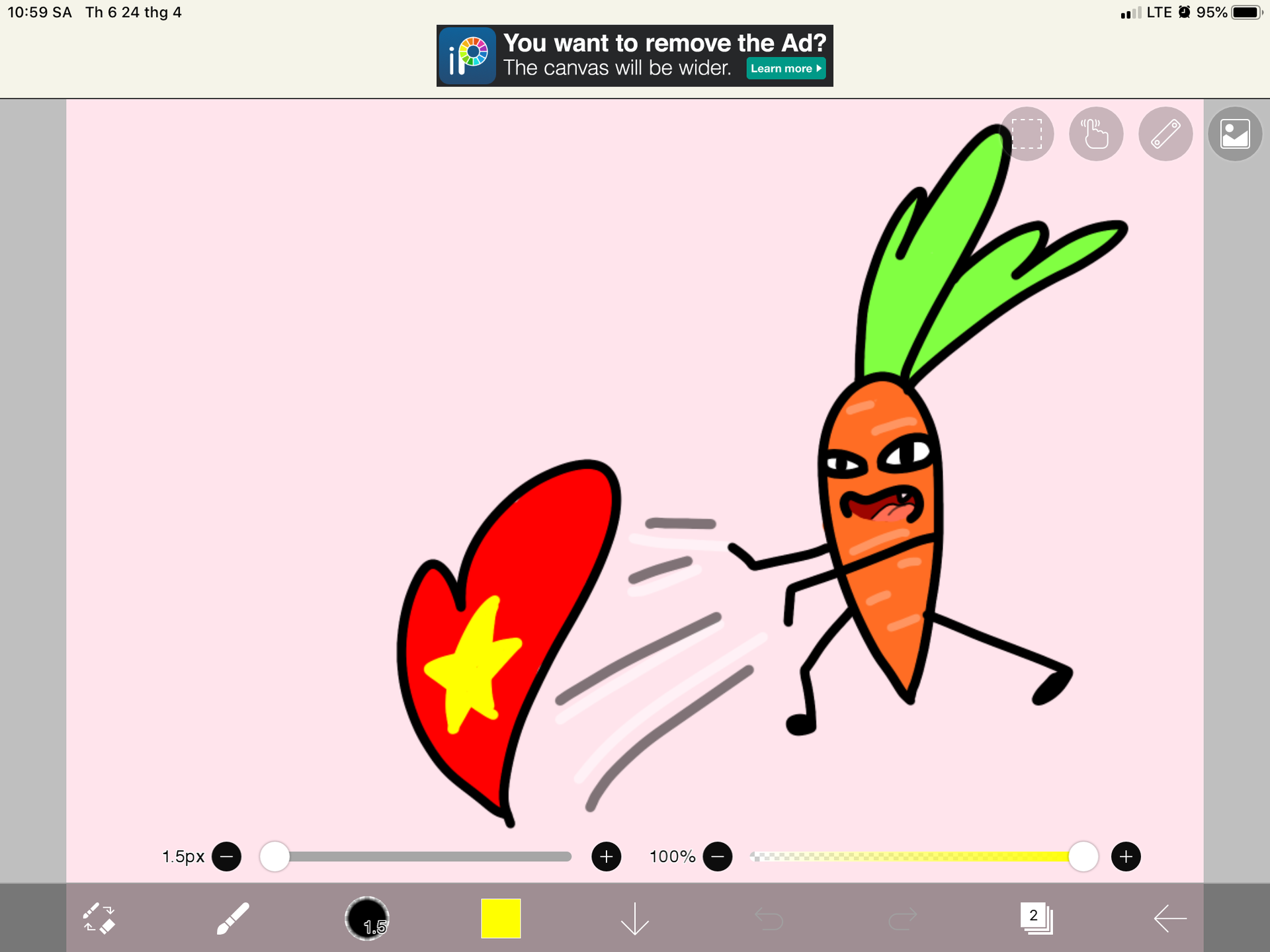Open the selection area tool
Screen dimensions: 1270x952
coord(1027,134)
